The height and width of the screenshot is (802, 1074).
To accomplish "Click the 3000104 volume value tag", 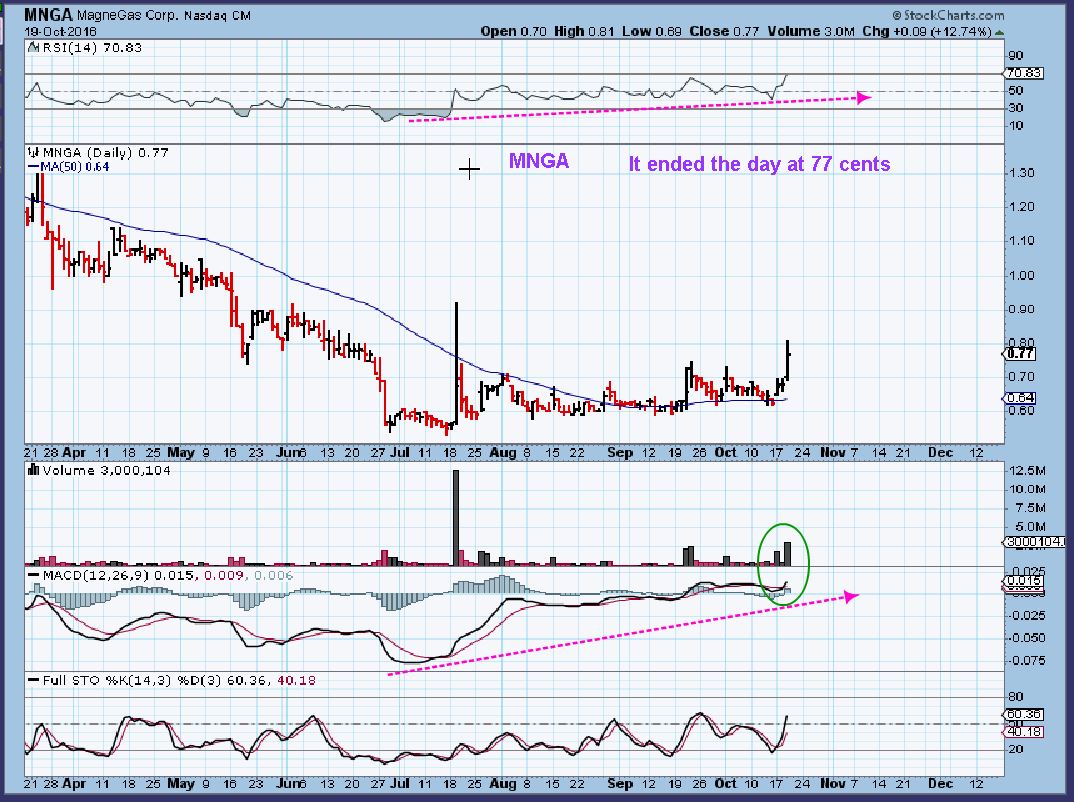I will point(1035,542).
